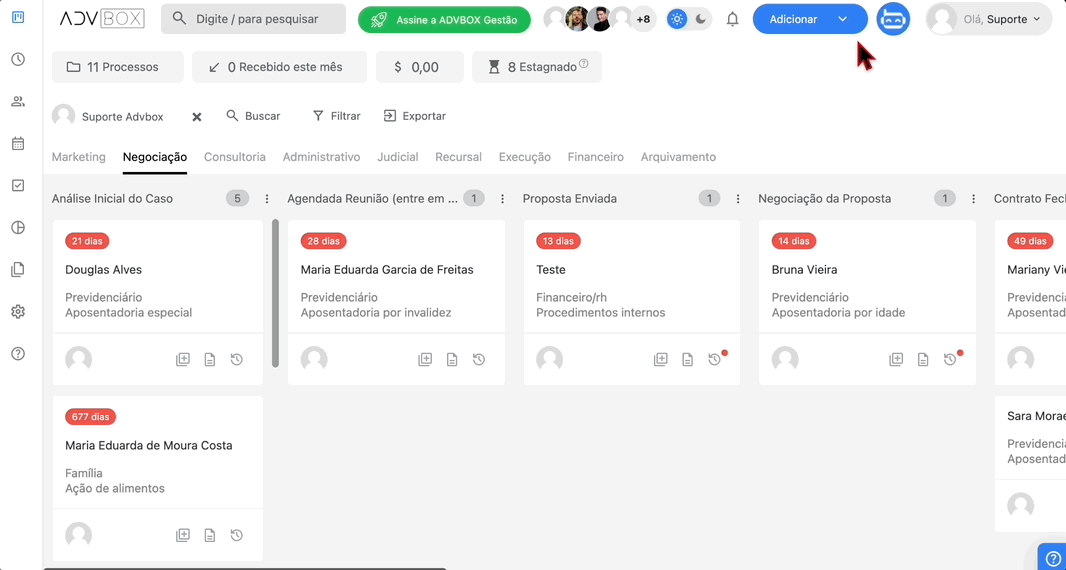
Task: Open history icon on Douglas Alves card
Action: 237,359
